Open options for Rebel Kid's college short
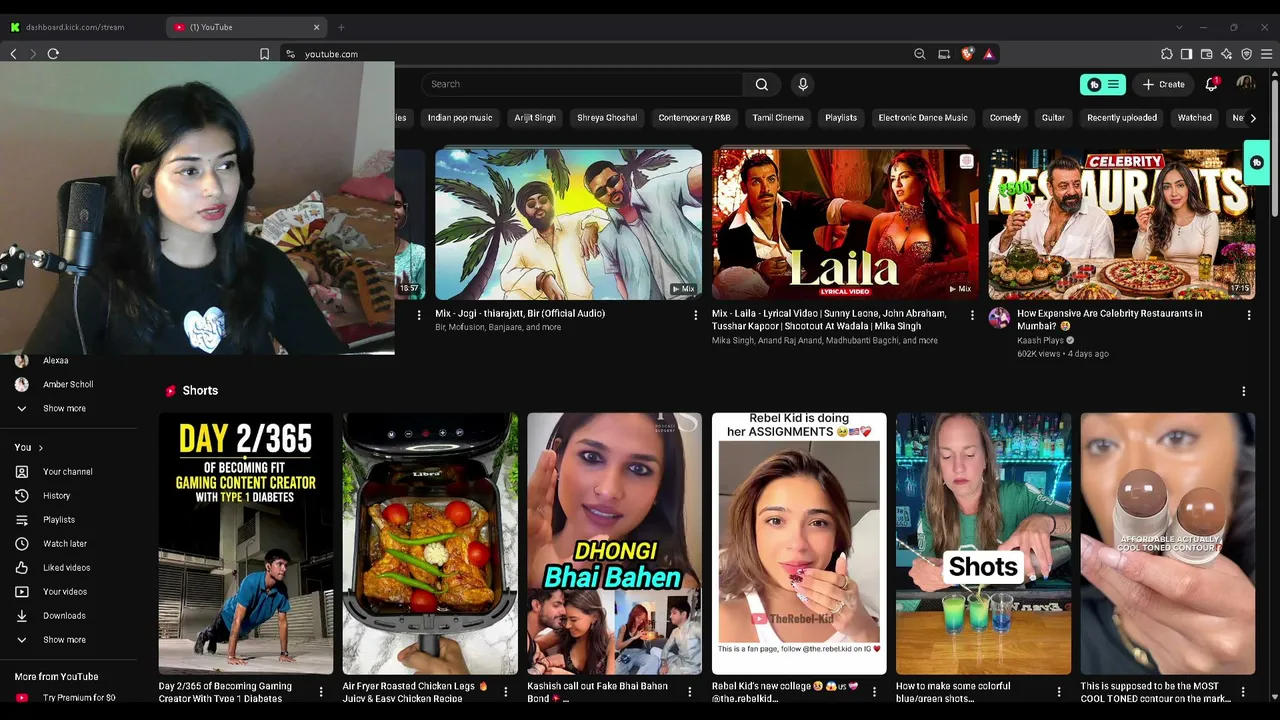 874,691
